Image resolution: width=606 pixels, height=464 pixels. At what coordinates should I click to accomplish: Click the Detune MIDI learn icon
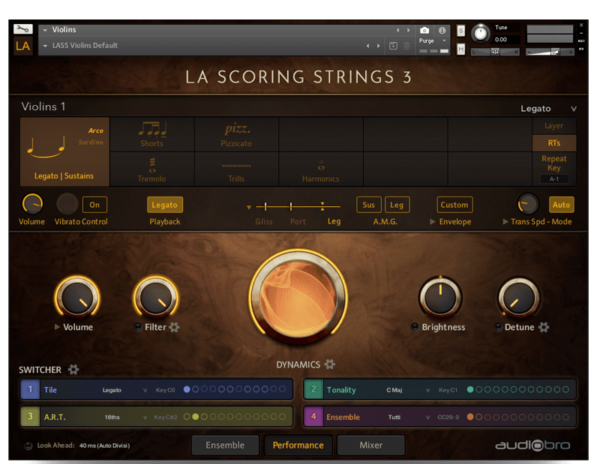[499, 327]
